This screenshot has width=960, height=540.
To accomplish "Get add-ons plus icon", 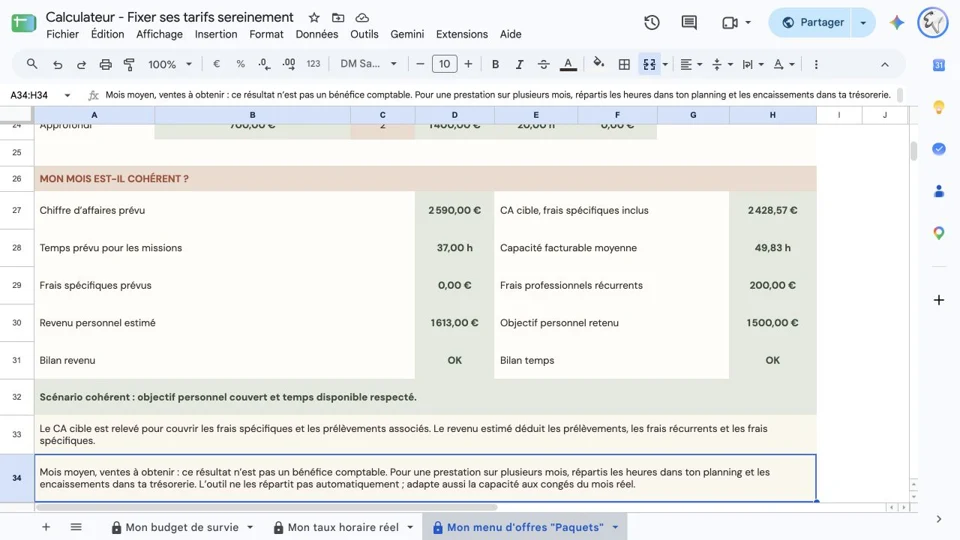I will pos(939,300).
